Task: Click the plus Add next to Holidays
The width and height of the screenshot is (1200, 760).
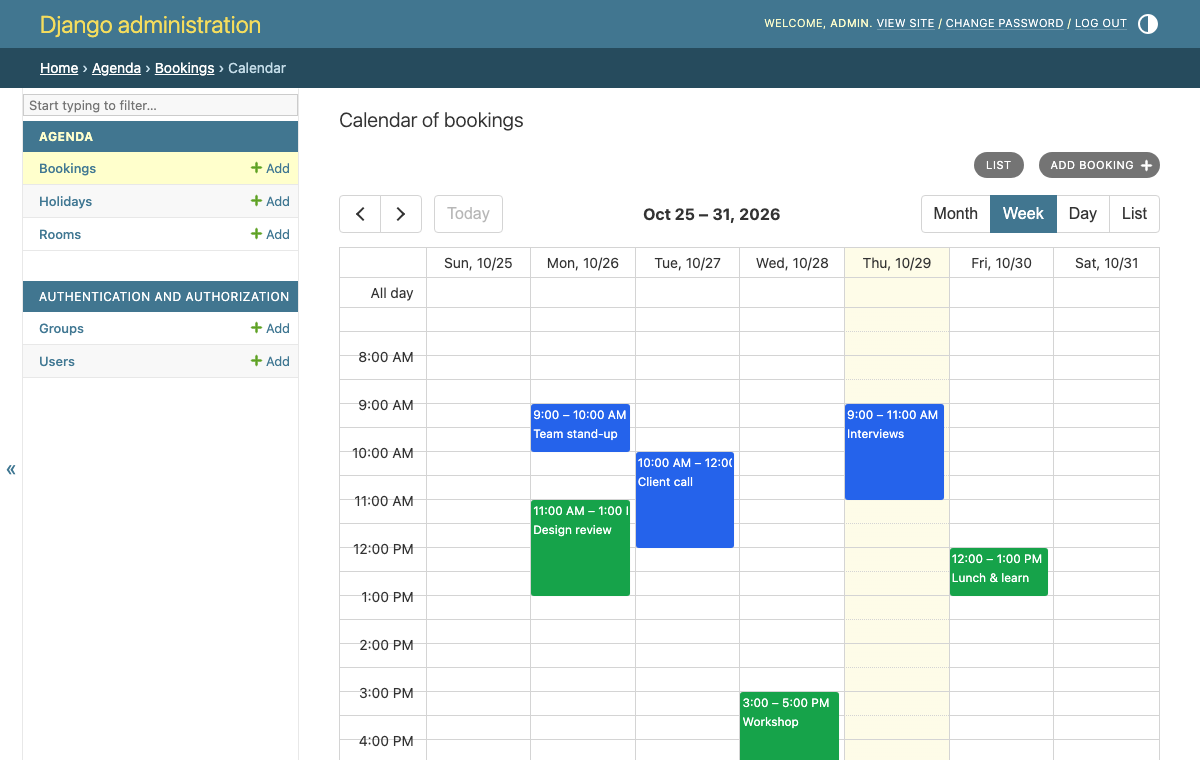Action: (270, 201)
